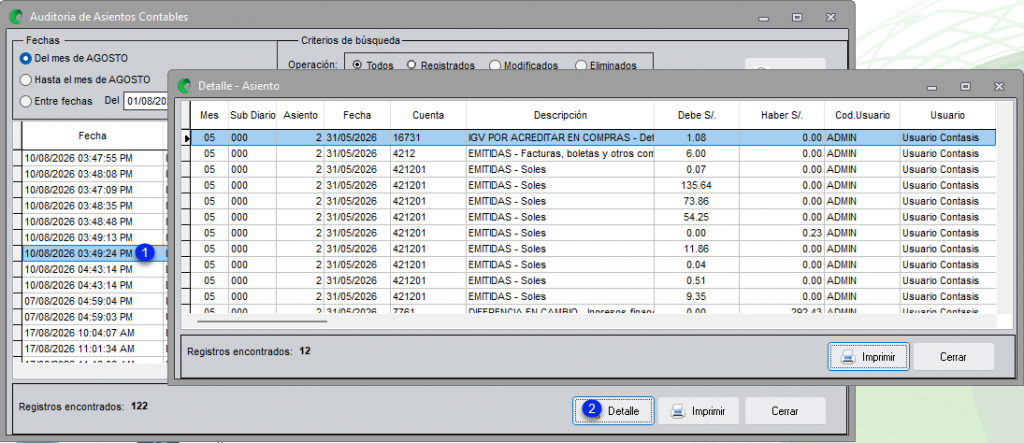Image resolution: width=1024 pixels, height=443 pixels.
Task: Select the row '10/08/2026 03:47:09 PM'
Action: pos(93,189)
